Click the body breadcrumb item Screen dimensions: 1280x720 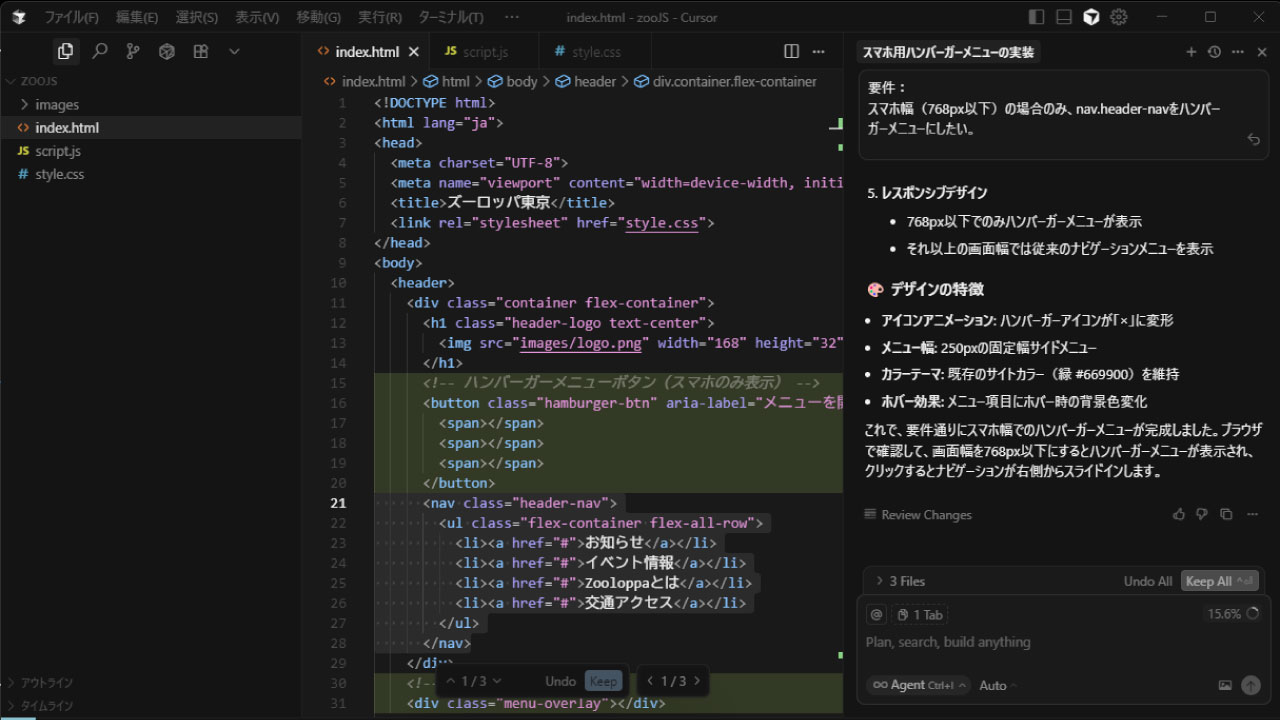click(x=512, y=82)
